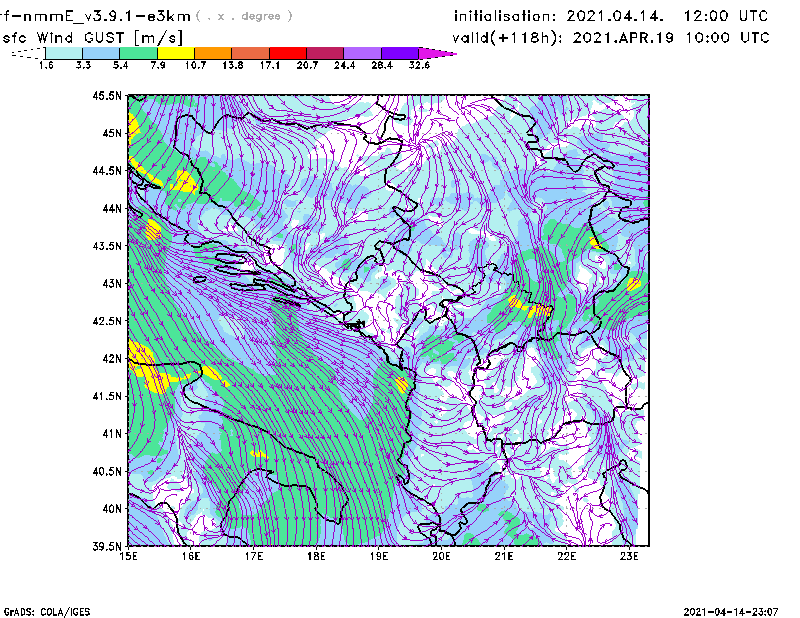Select the green 5.4–7.9 legend swatch
800x618 pixels.
click(x=138, y=53)
